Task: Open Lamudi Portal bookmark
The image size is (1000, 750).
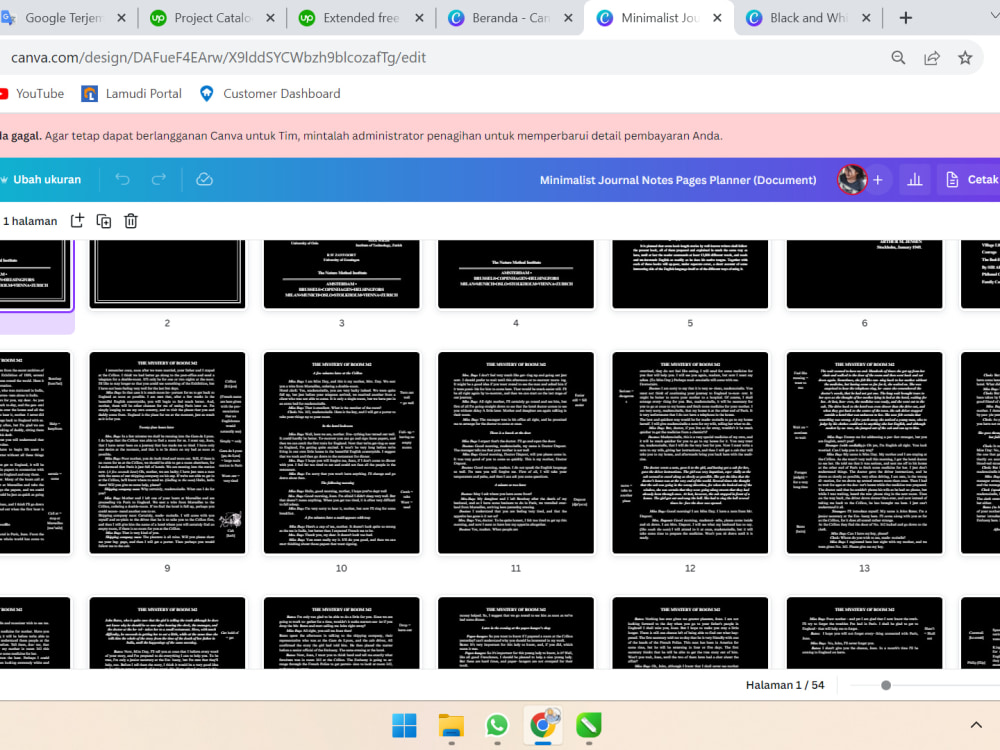Action: [131, 94]
